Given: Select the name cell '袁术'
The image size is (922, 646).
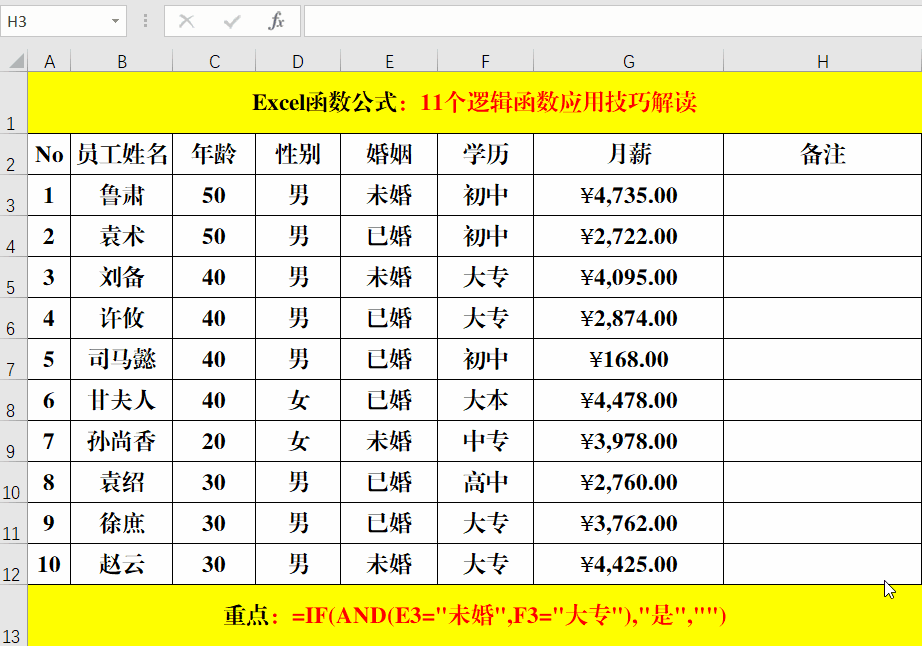Looking at the screenshot, I should pyautogui.click(x=122, y=236).
